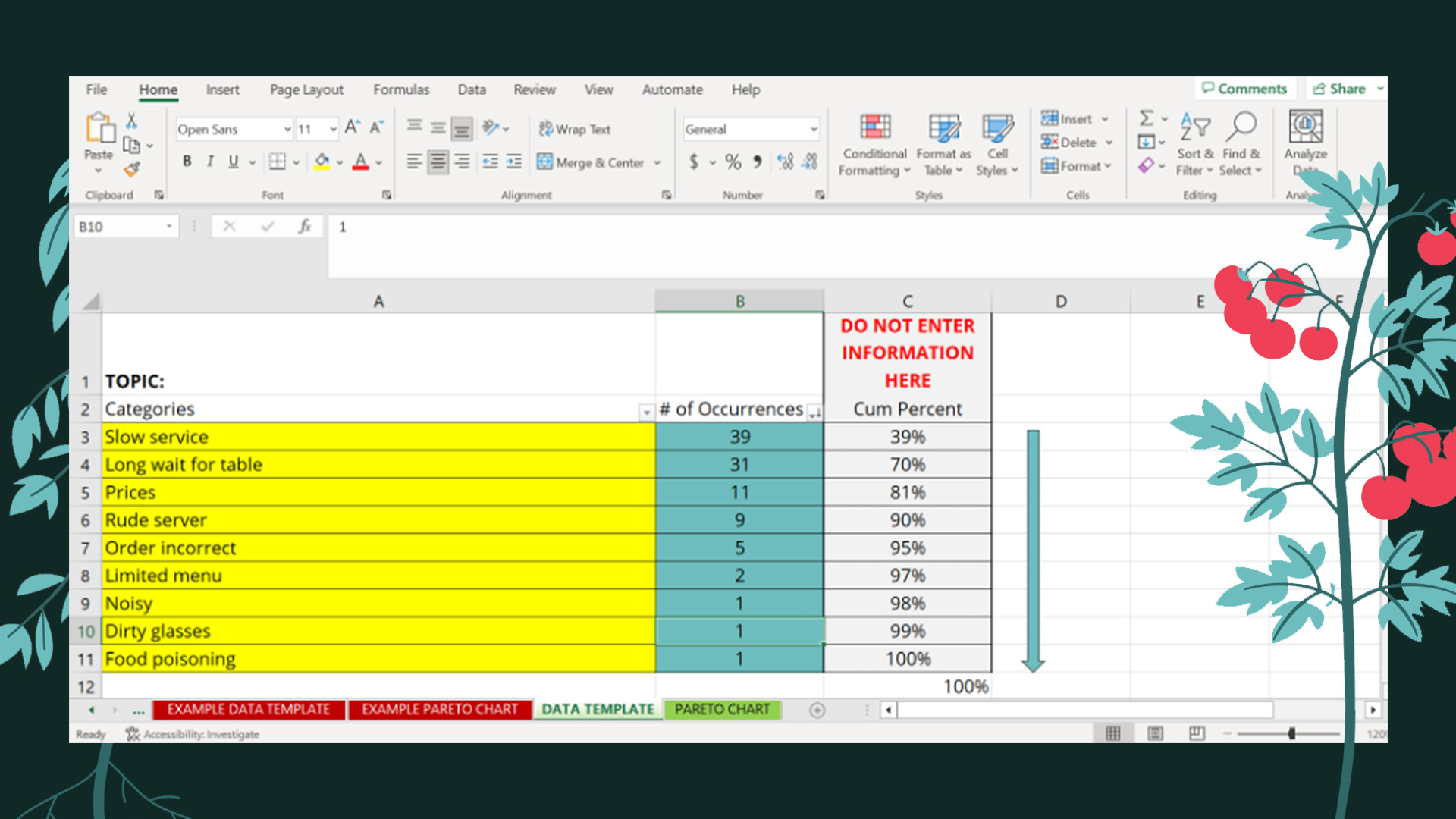The height and width of the screenshot is (819, 1456).
Task: Switch to Page Layout view icon
Action: pos(1155,733)
